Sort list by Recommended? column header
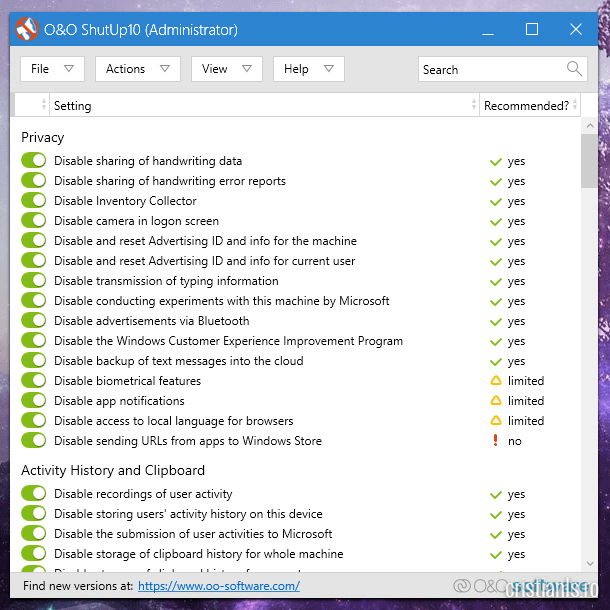 coord(530,105)
